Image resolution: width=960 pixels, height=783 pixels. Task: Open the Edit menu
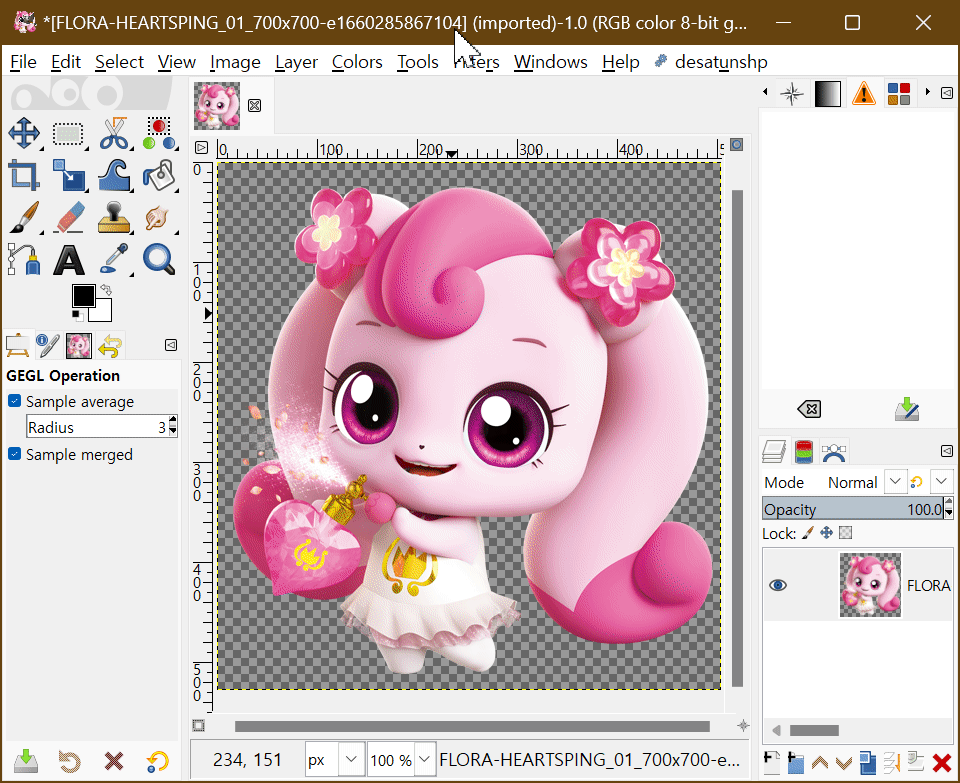click(x=66, y=62)
